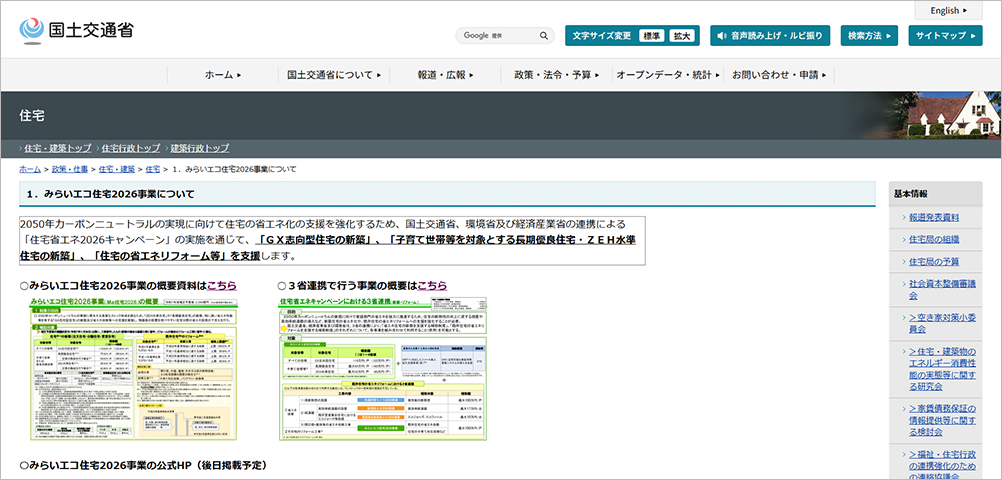Image resolution: width=1002 pixels, height=480 pixels.
Task: Open 報道発表資料 sidebar link
Action: (934, 217)
